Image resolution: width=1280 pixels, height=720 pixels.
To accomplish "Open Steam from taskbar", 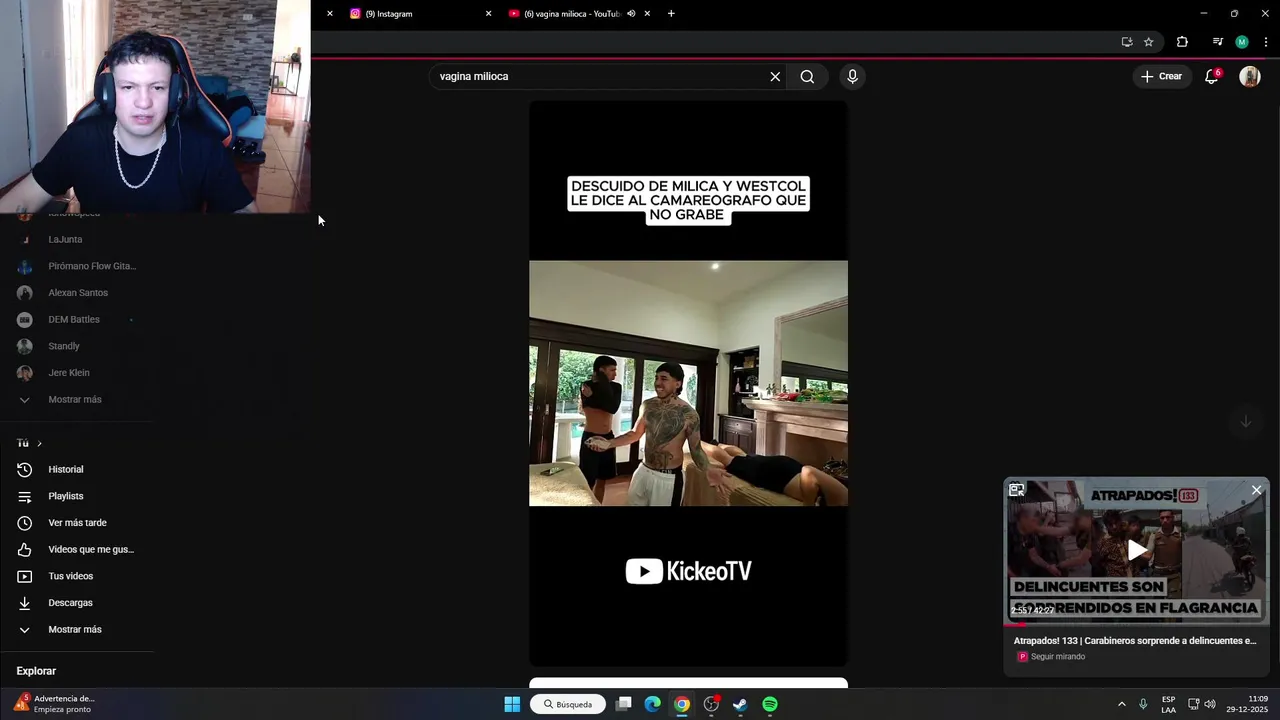I will 740,704.
